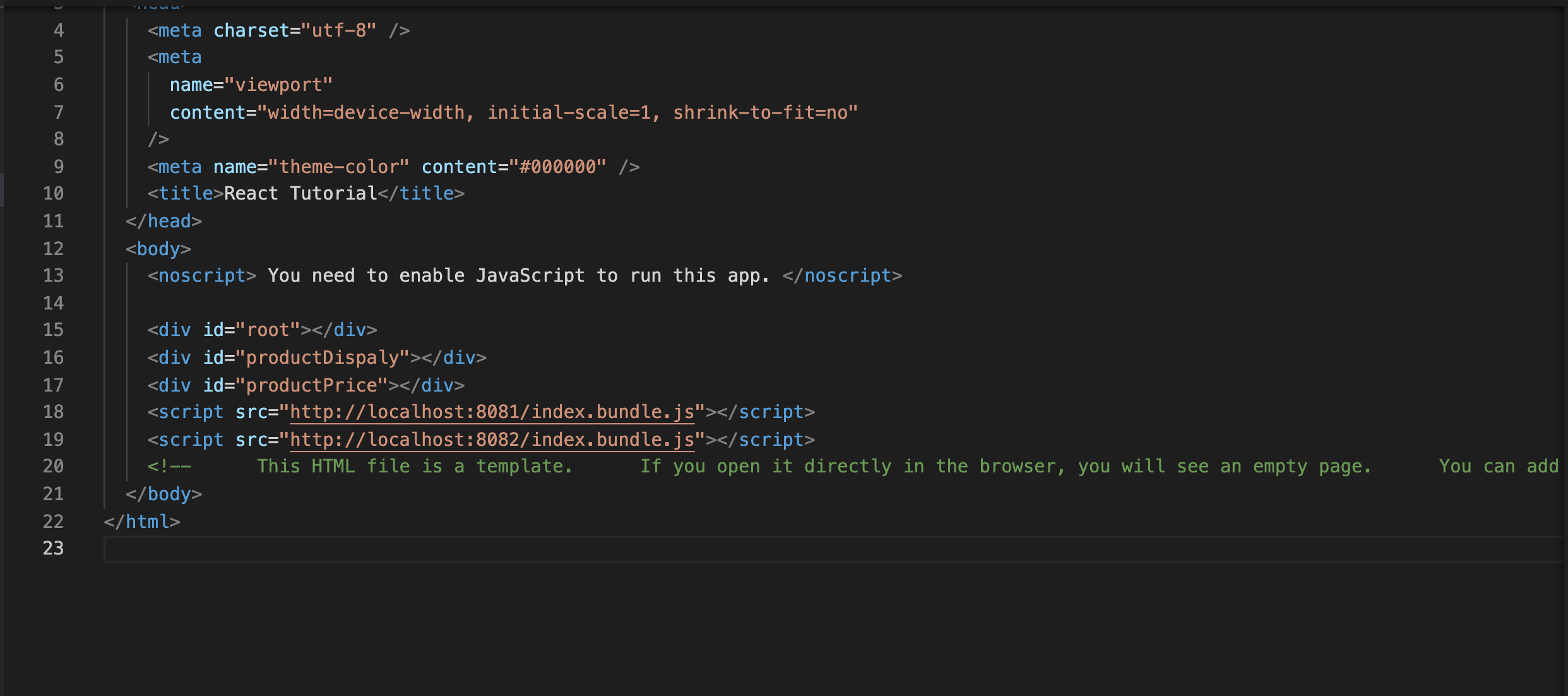Viewport: 1568px width, 696px height.
Task: Click the comment opener <!-- on line 20
Action: (169, 466)
